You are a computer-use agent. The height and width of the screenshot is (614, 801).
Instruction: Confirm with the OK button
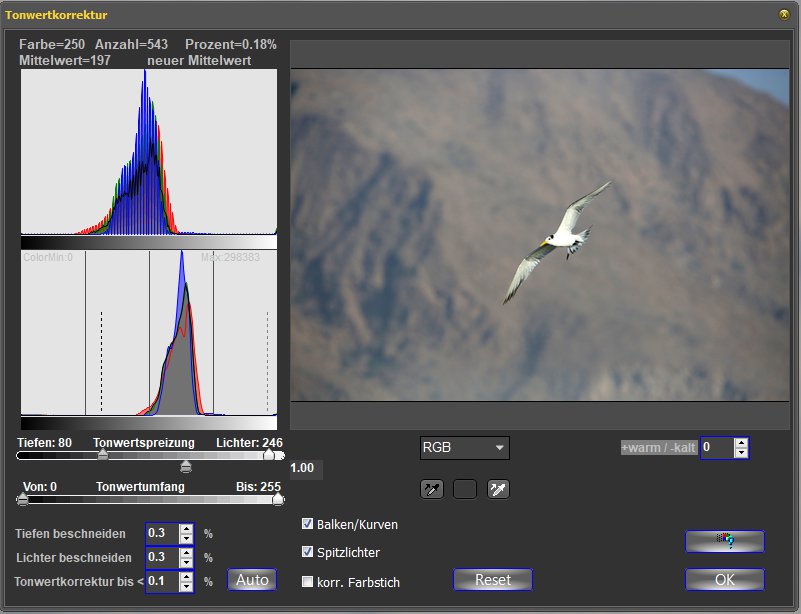tap(724, 580)
